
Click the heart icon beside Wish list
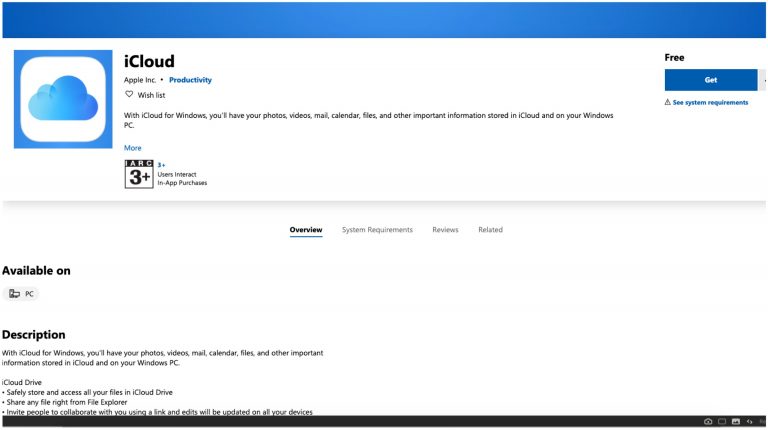point(129,94)
